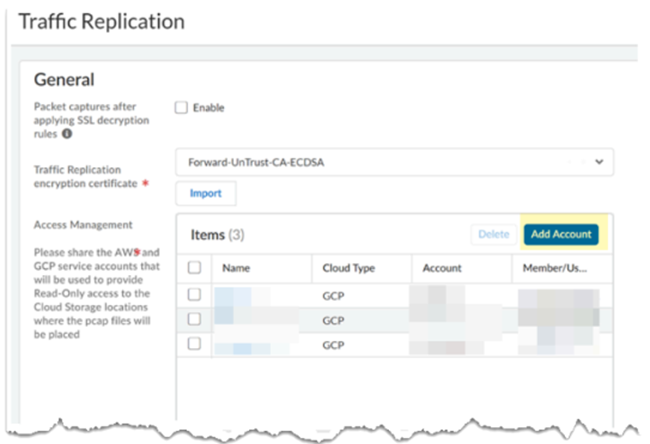Check the third GCP account row checkbox
This screenshot has height=444, width=650.
[x=195, y=344]
